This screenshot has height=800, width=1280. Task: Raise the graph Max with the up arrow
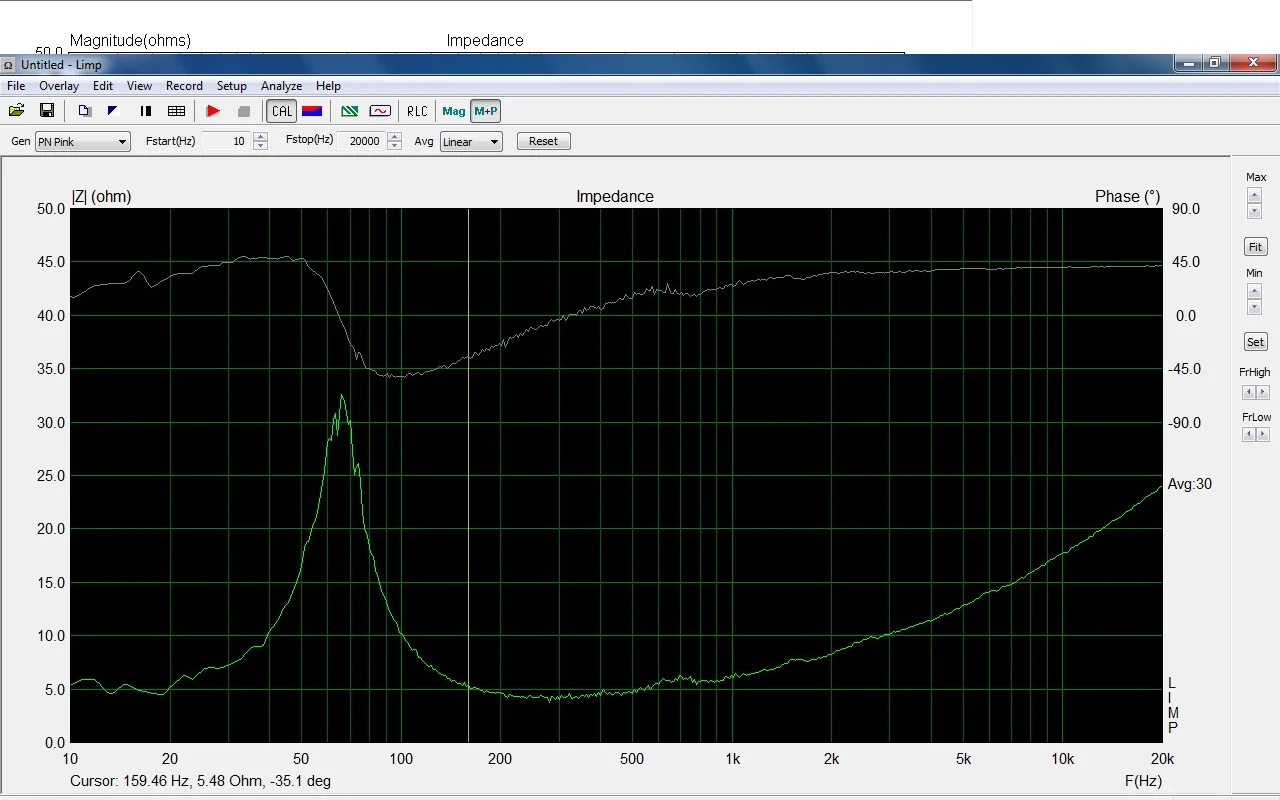[x=1254, y=195]
